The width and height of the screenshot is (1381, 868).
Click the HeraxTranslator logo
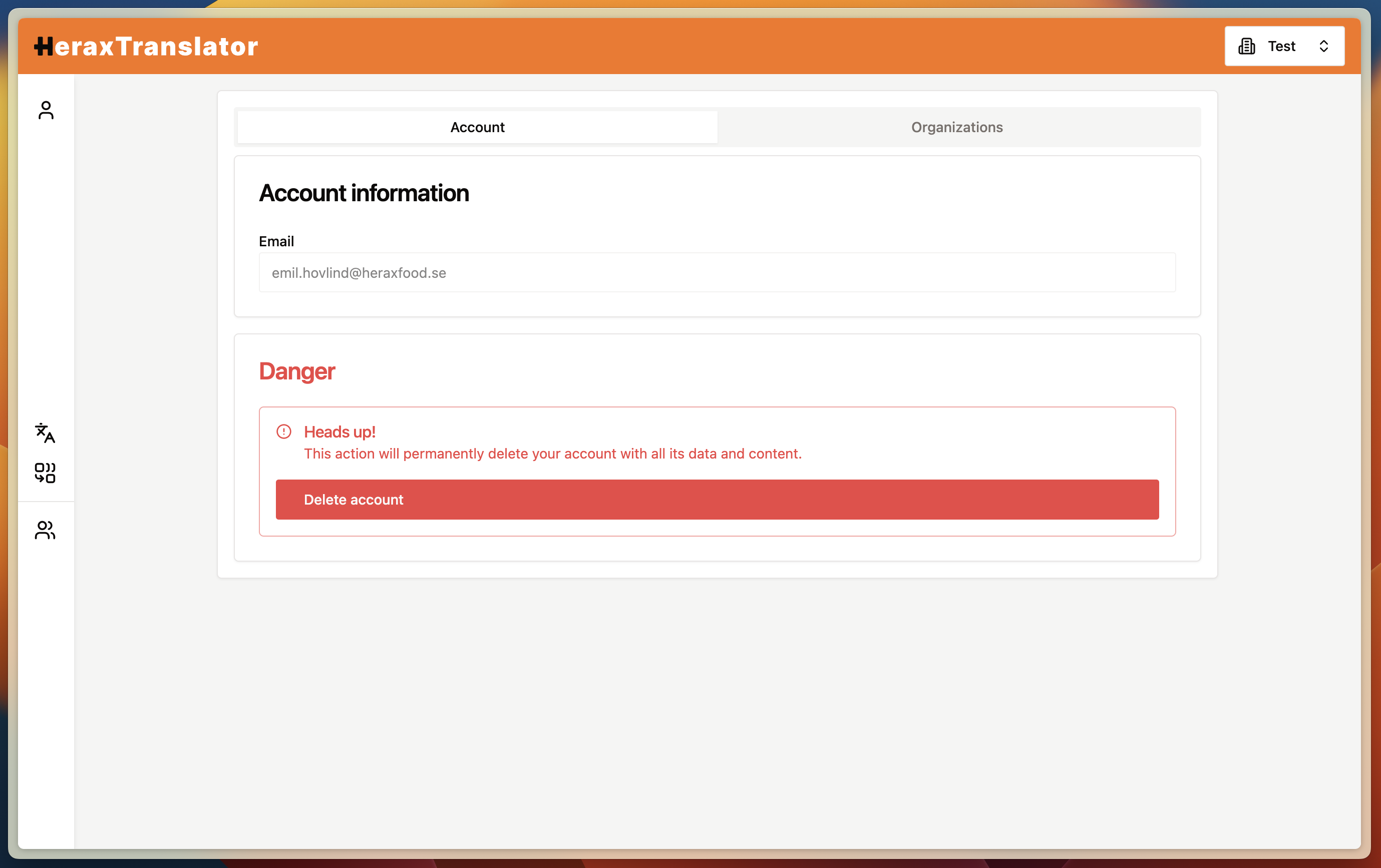(x=146, y=47)
